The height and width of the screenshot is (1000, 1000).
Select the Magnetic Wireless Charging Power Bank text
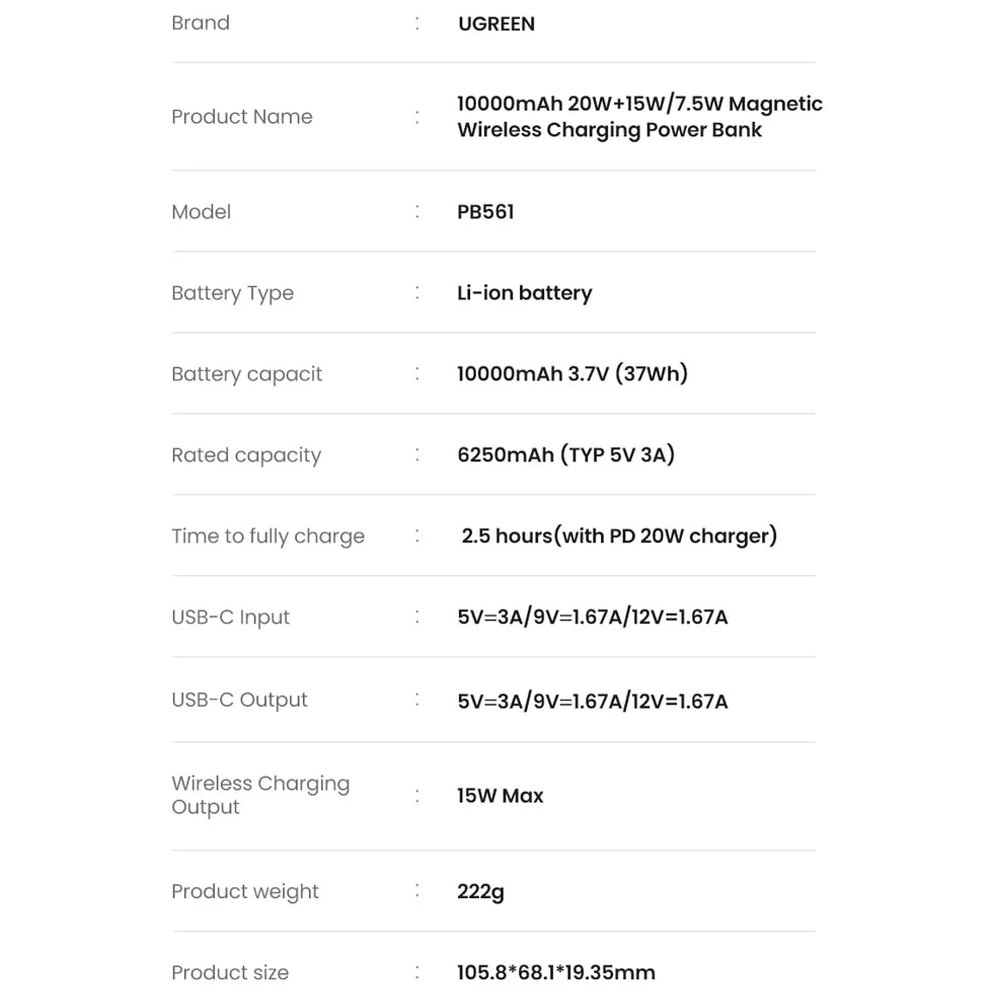640,117
